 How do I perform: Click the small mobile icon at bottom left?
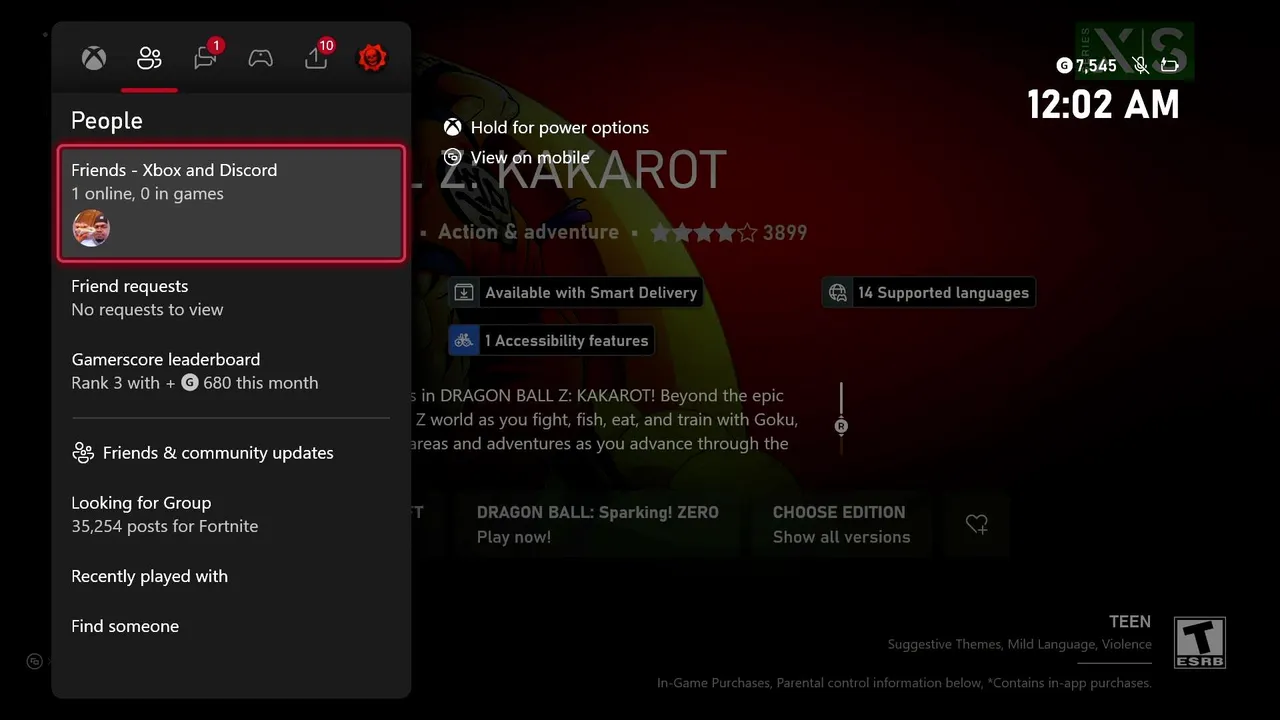pyautogui.click(x=34, y=661)
